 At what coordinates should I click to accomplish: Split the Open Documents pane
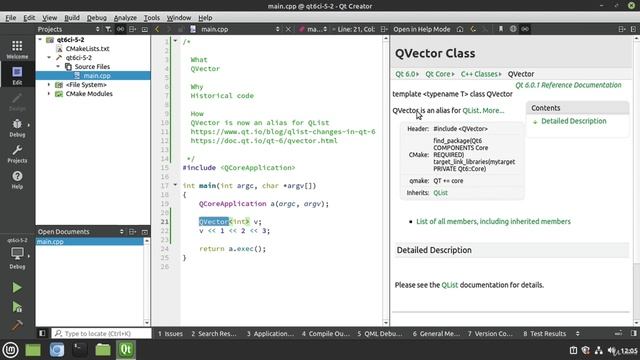(x=133, y=231)
